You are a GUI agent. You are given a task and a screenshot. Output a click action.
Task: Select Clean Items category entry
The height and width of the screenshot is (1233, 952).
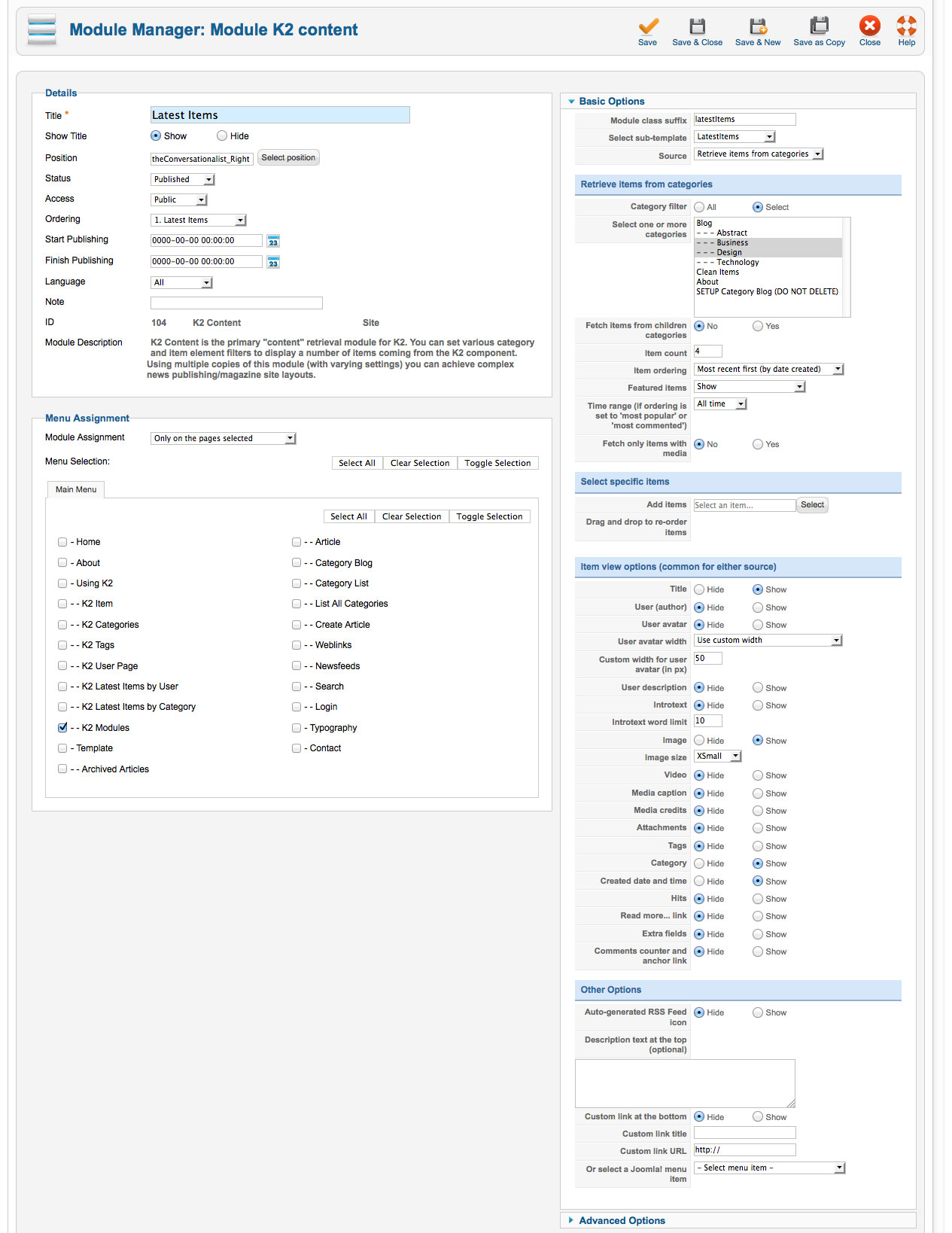(768, 272)
